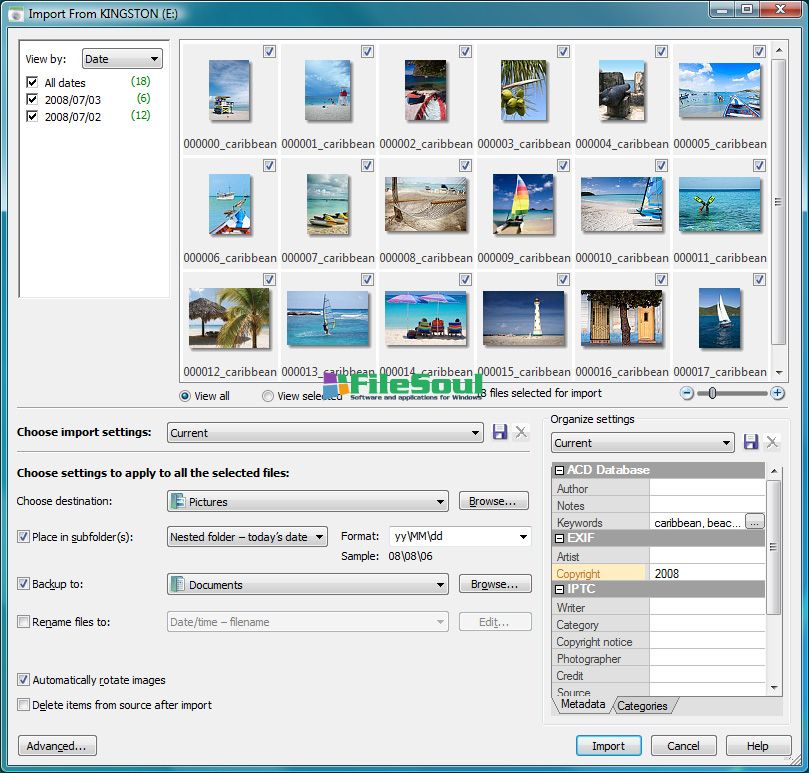
Task: Delete import settings preset with X icon
Action: pyautogui.click(x=521, y=432)
